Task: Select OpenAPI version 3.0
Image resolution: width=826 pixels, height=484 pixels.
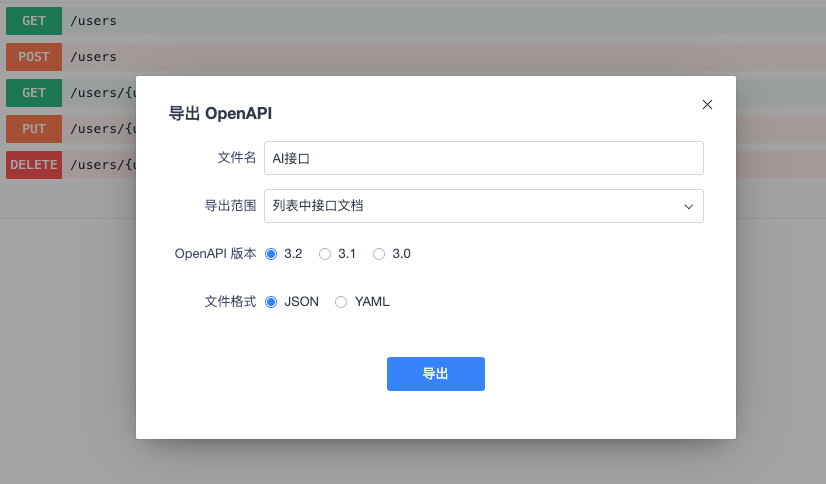Action: [379, 254]
